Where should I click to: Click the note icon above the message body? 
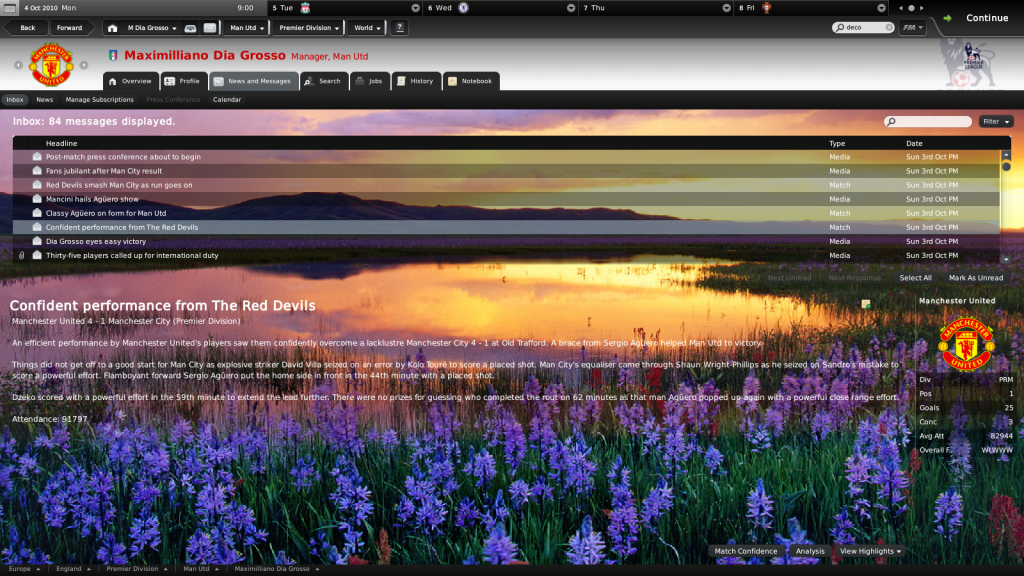tap(866, 304)
